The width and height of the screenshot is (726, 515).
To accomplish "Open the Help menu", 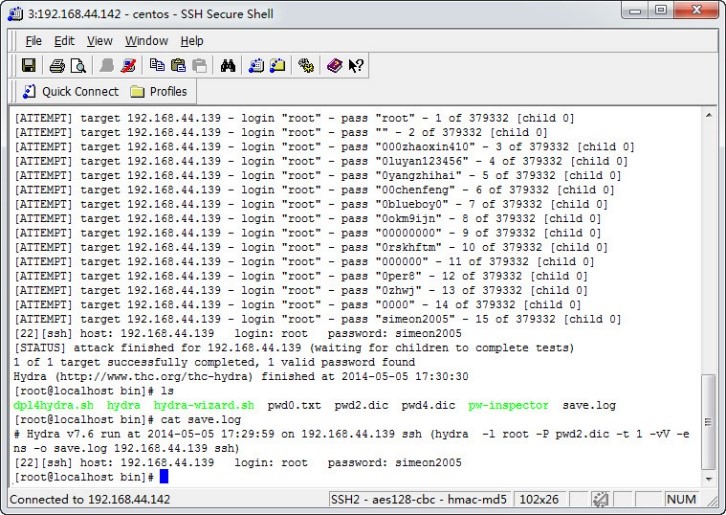I will coord(192,41).
